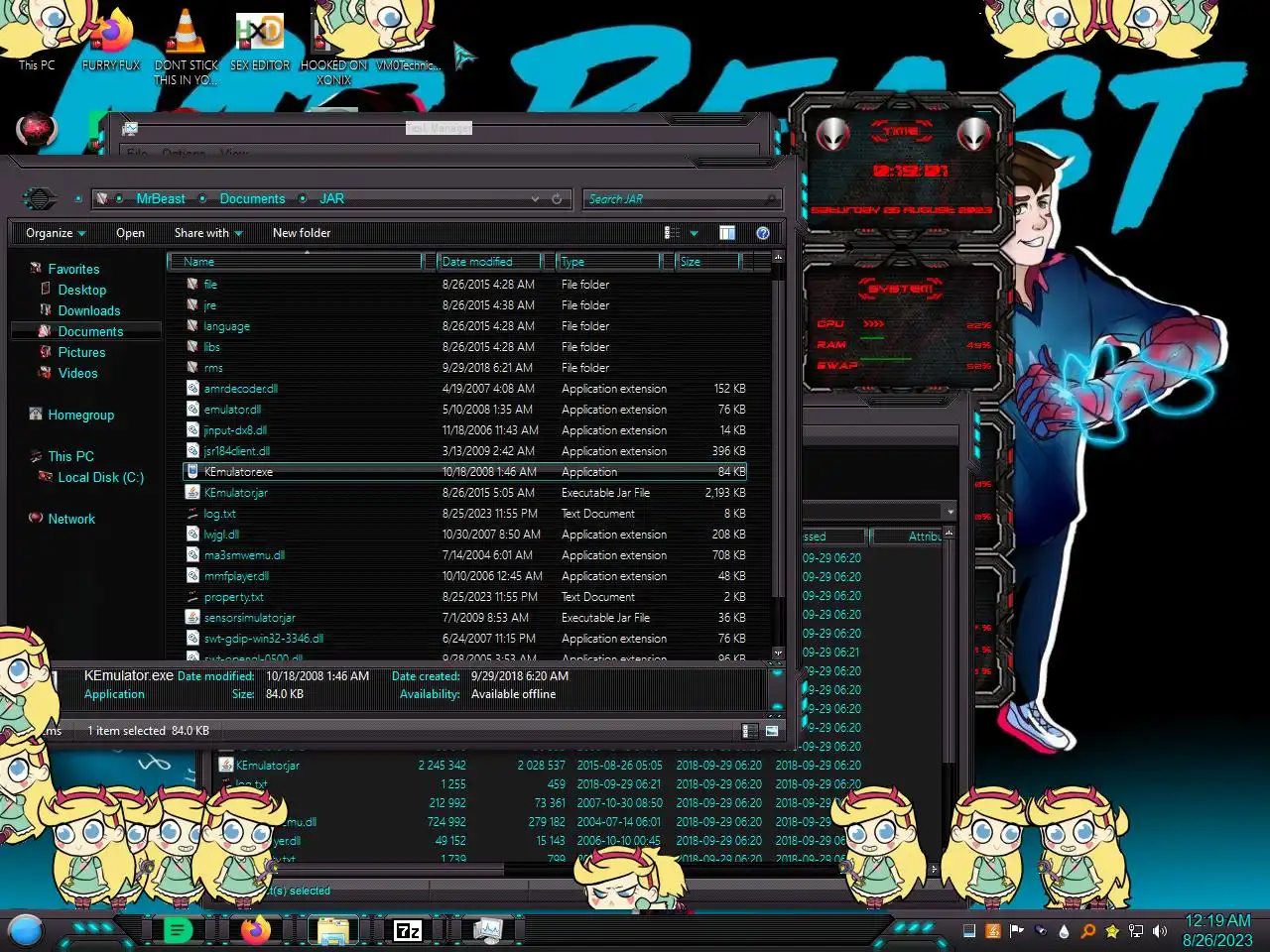Image resolution: width=1270 pixels, height=952 pixels.
Task: Select the libs folder
Action: [x=466, y=347]
